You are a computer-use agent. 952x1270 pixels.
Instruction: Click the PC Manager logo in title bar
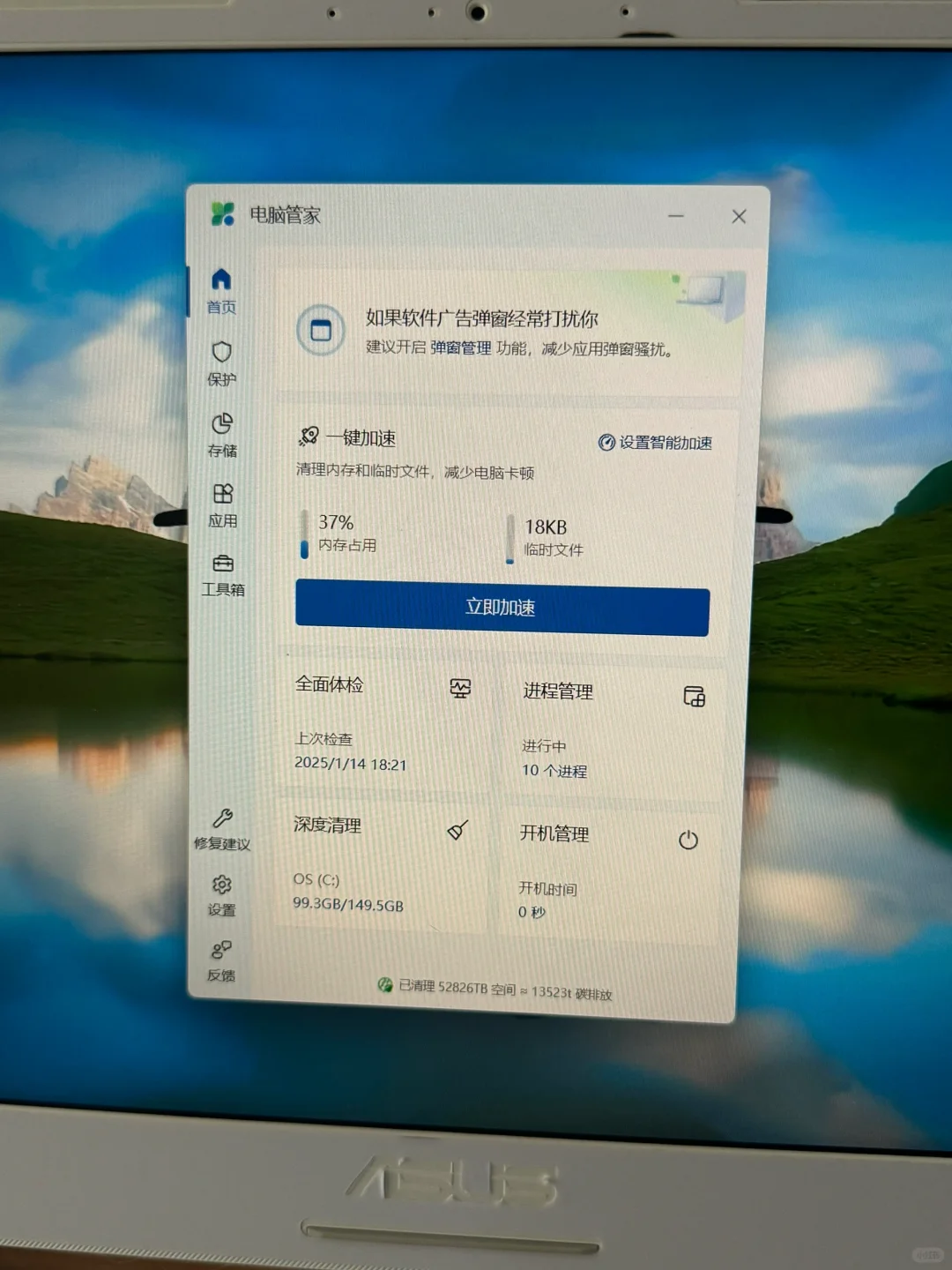(x=220, y=214)
